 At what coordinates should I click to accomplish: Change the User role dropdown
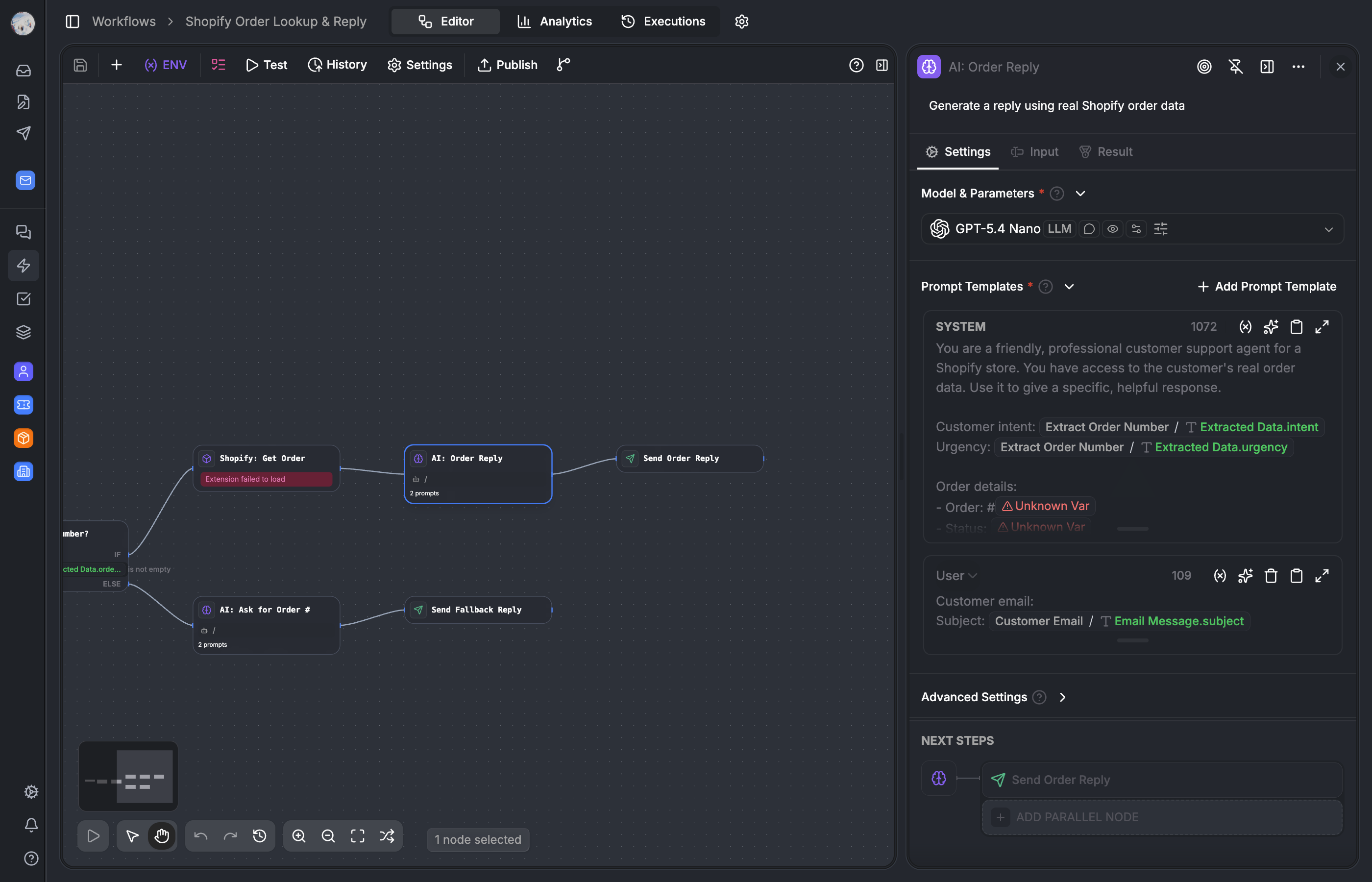click(x=956, y=576)
